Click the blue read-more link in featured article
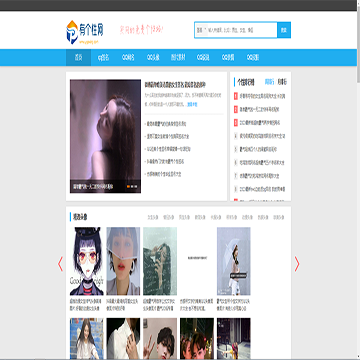This screenshot has width=360, height=360. (192, 104)
